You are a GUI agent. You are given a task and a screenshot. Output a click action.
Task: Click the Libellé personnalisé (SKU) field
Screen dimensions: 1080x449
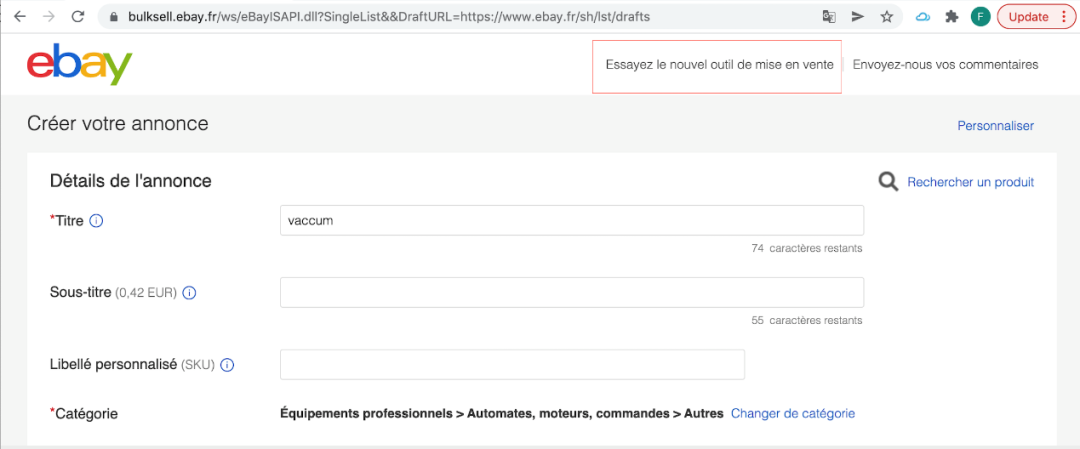click(512, 365)
